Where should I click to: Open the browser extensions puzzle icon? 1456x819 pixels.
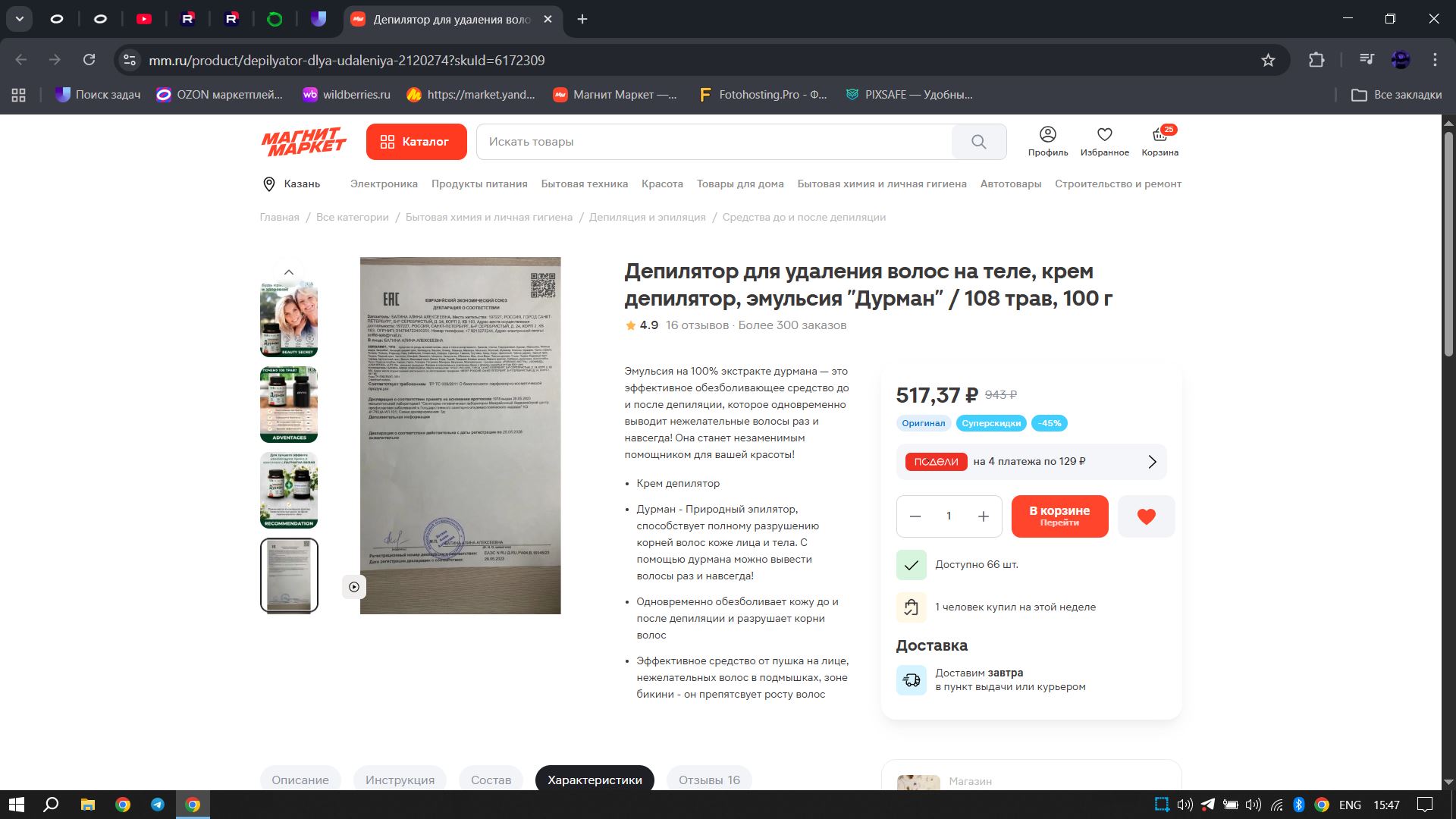click(1316, 60)
